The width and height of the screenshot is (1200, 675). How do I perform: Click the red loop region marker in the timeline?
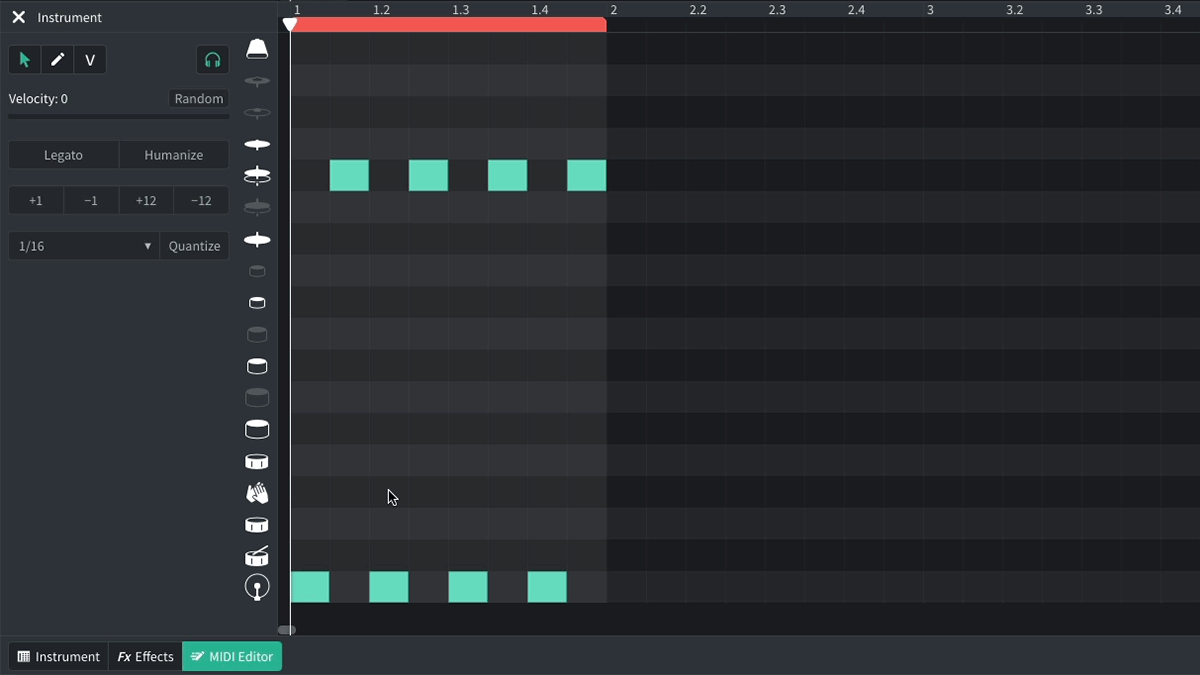tap(447, 24)
